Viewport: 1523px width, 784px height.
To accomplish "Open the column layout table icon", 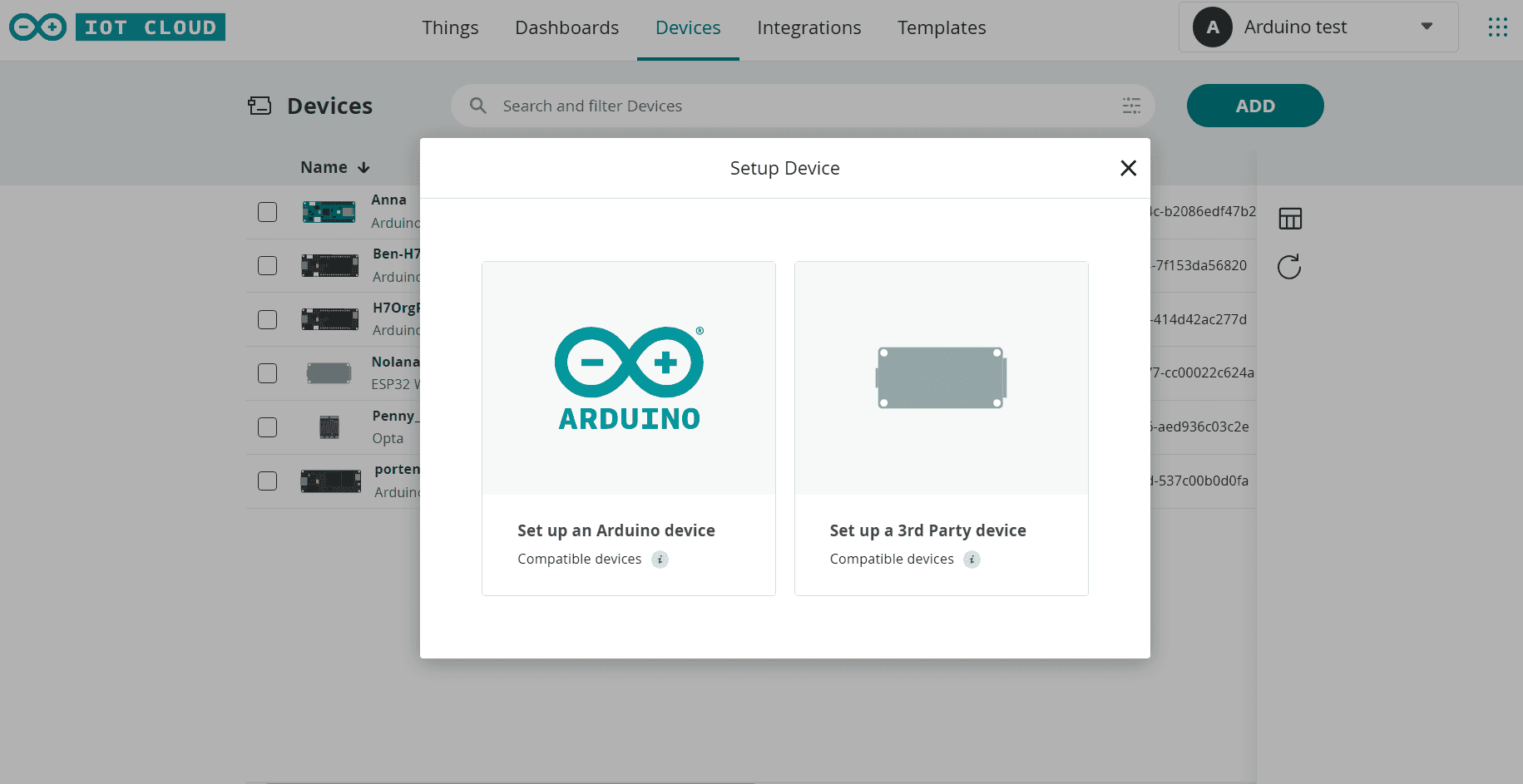I will coord(1289,219).
